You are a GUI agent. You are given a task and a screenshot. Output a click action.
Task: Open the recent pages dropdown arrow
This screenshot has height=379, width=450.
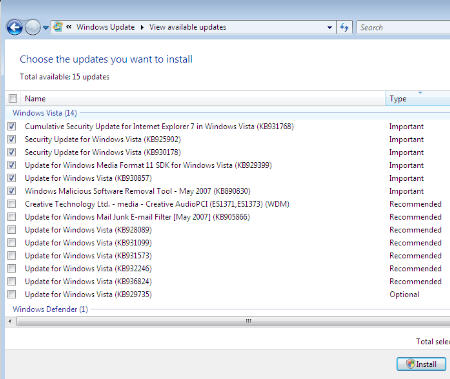(46, 28)
